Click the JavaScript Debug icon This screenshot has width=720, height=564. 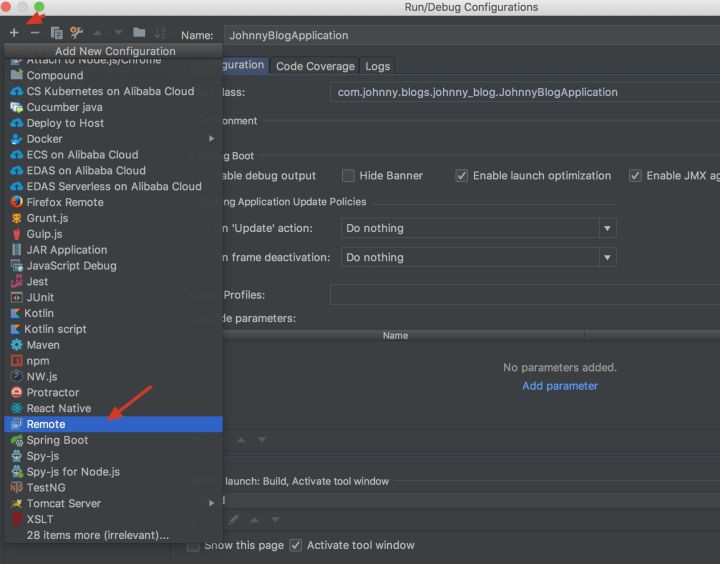click(x=17, y=265)
